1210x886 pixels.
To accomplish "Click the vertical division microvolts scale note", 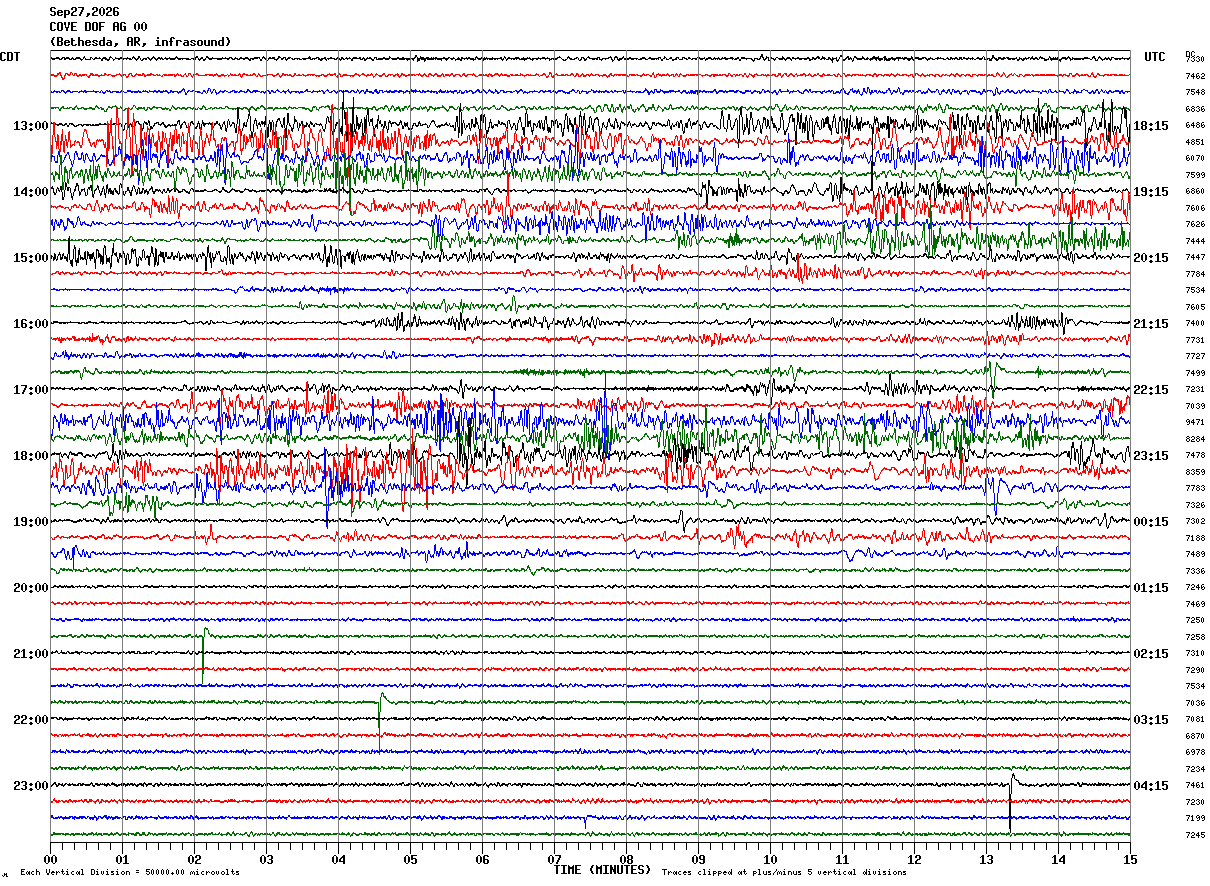I will tap(130, 873).
